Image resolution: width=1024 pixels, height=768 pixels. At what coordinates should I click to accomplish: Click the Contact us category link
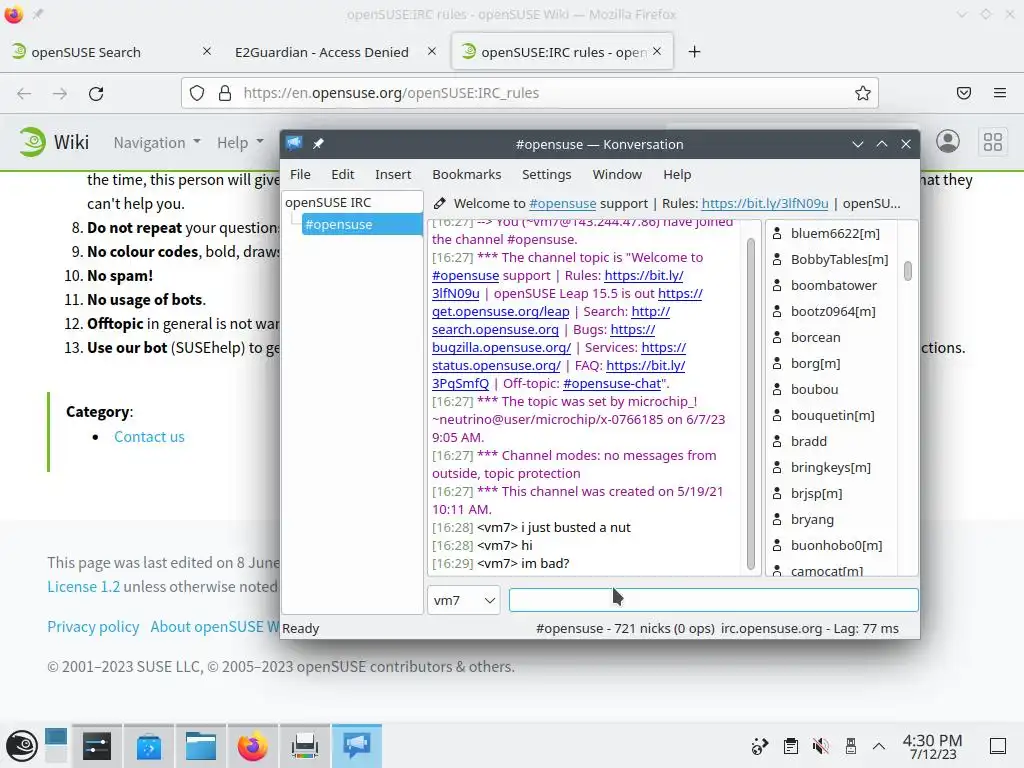[149, 437]
